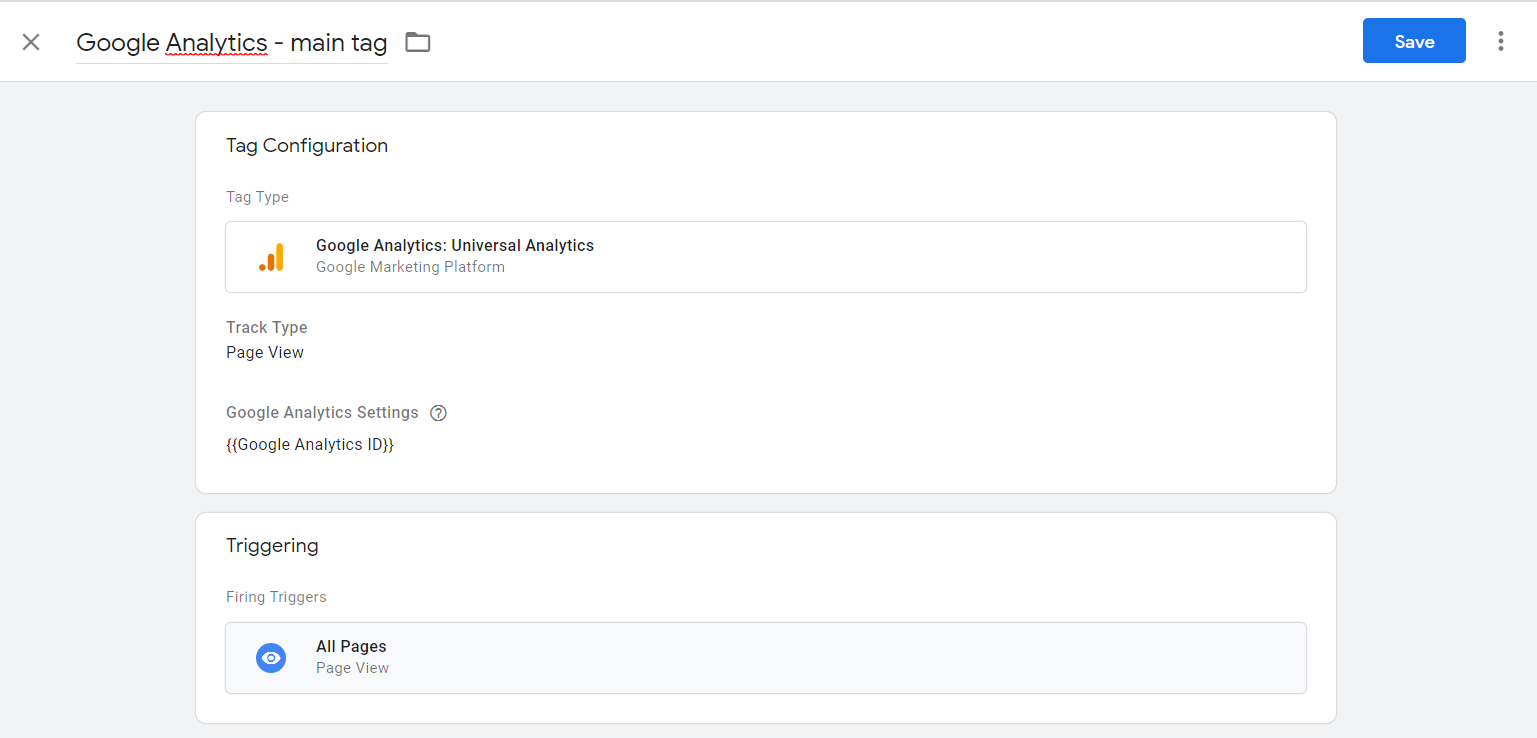Click the Google Analytics Settings label
Image resolution: width=1537 pixels, height=738 pixels.
(322, 412)
